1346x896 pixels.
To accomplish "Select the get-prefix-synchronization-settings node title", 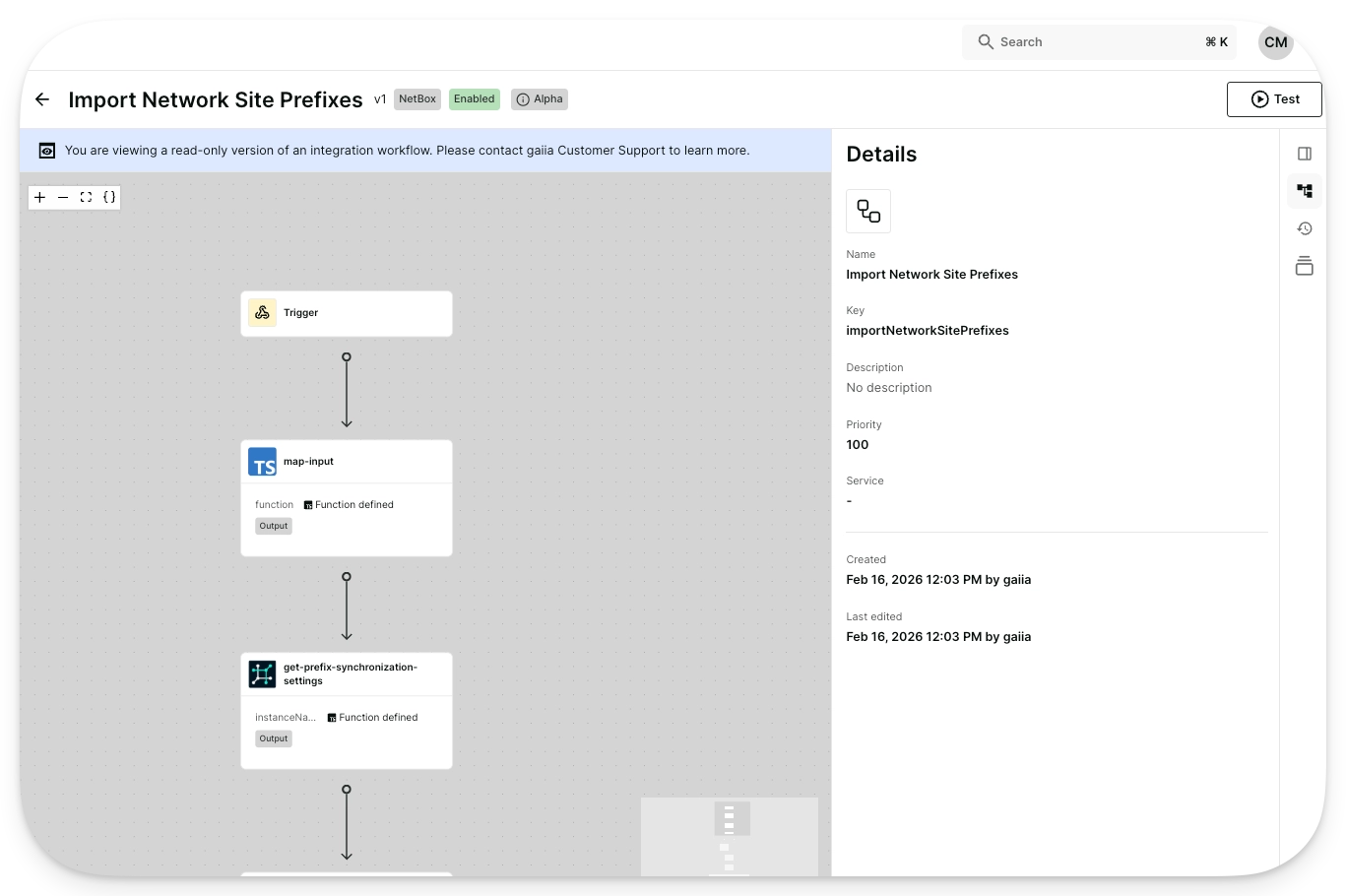I will 351,673.
